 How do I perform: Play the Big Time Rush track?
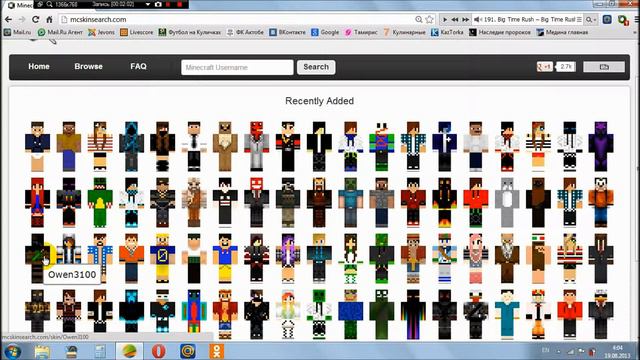[x=445, y=19]
